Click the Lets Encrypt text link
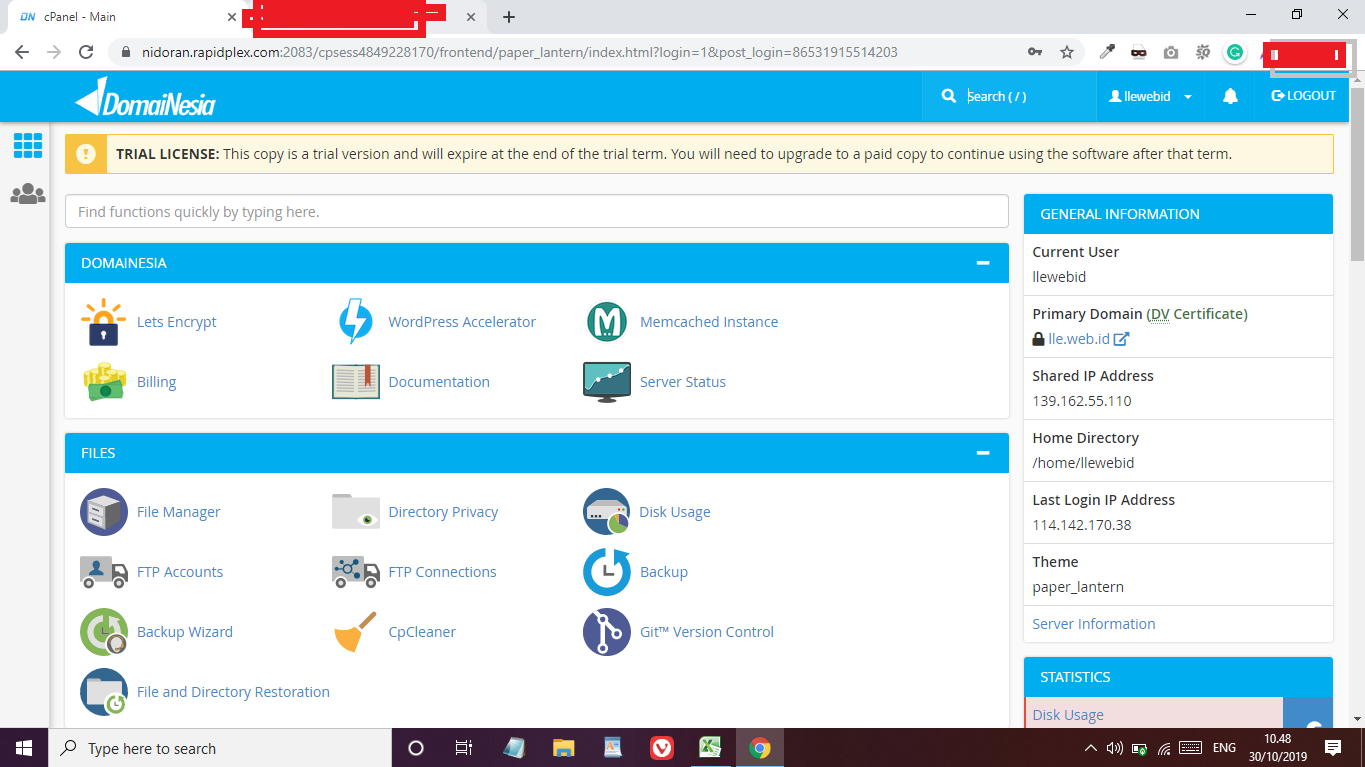1365x767 pixels. [177, 322]
